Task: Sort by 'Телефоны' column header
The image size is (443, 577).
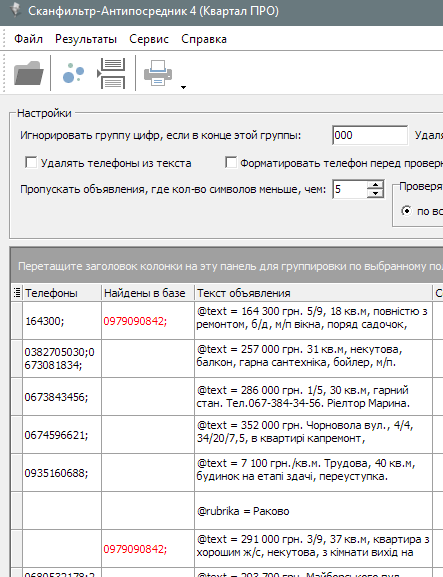Action: (x=61, y=293)
